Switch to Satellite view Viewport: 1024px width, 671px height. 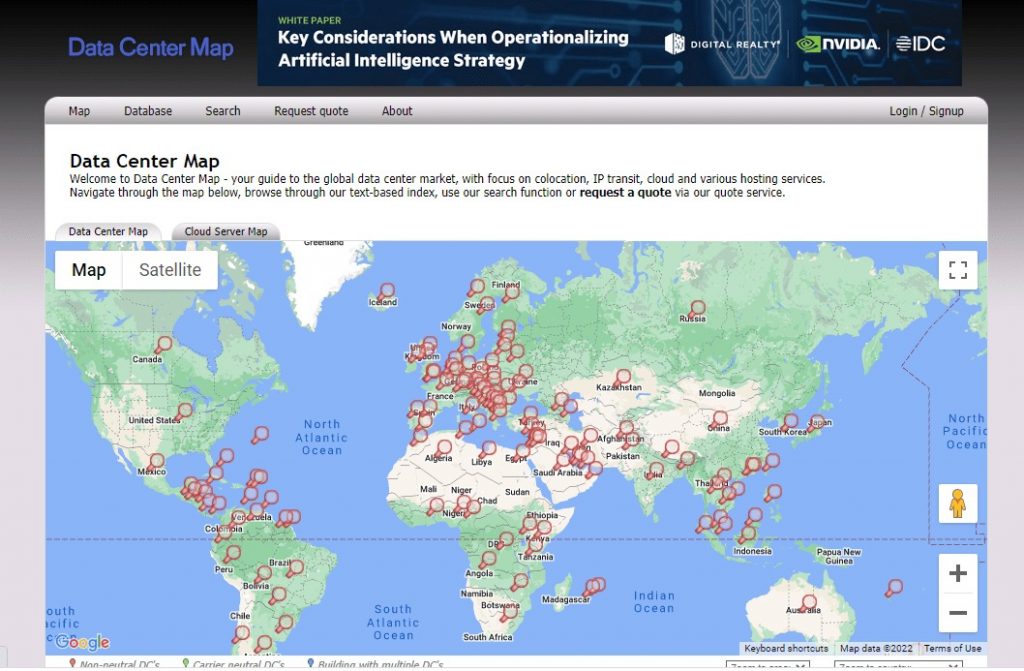pyautogui.click(x=168, y=270)
